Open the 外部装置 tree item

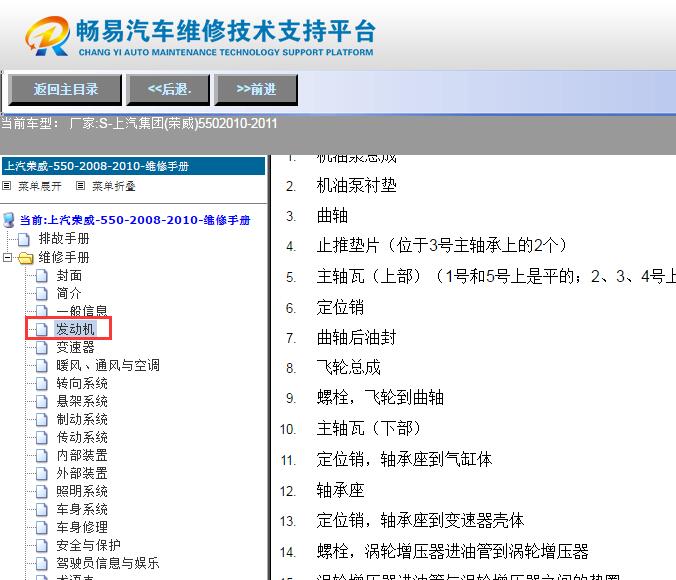(x=82, y=473)
